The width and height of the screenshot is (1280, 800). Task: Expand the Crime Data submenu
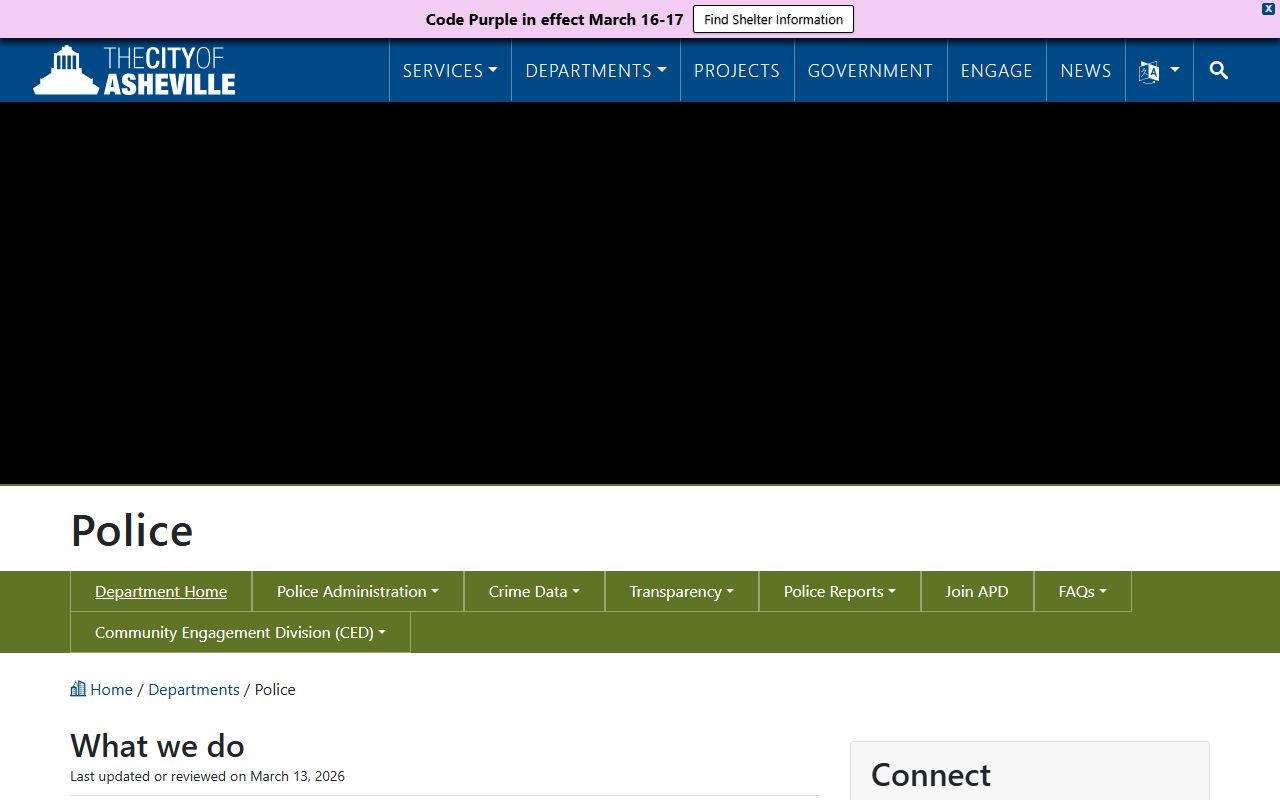tap(533, 591)
